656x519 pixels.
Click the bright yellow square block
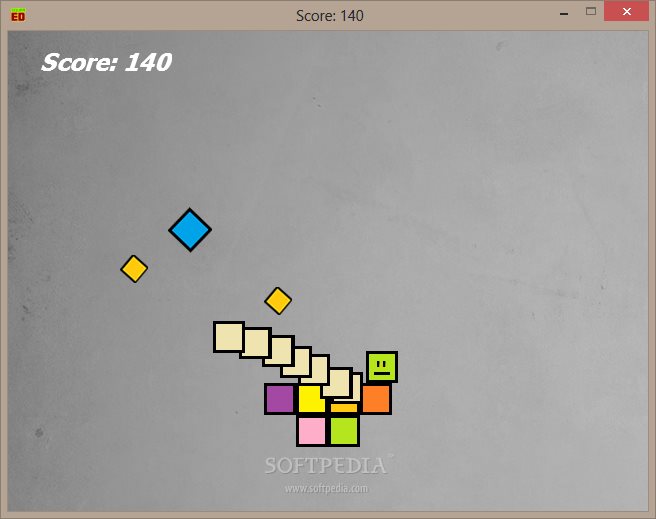(310, 399)
